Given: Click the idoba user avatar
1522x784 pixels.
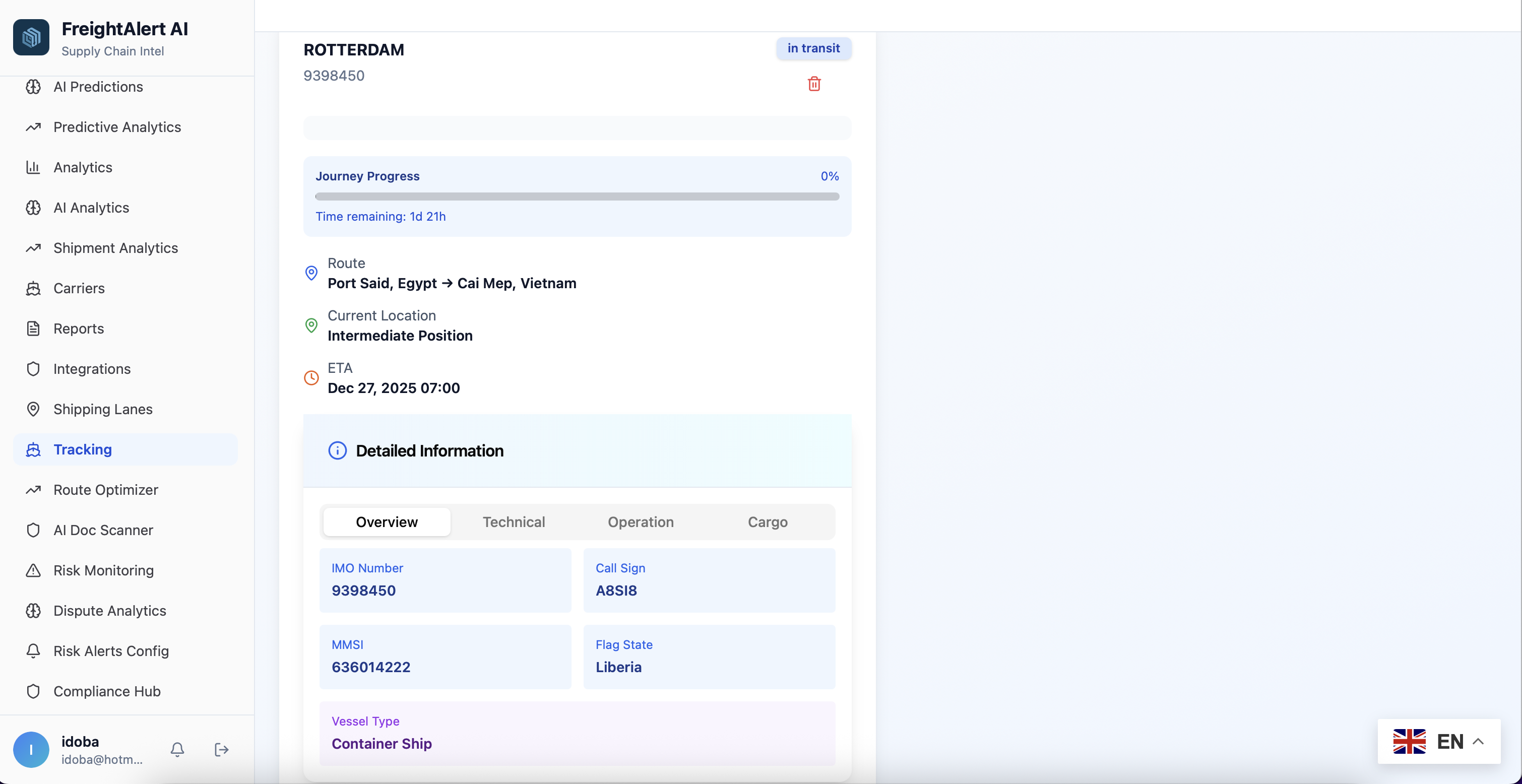Looking at the screenshot, I should 31,749.
